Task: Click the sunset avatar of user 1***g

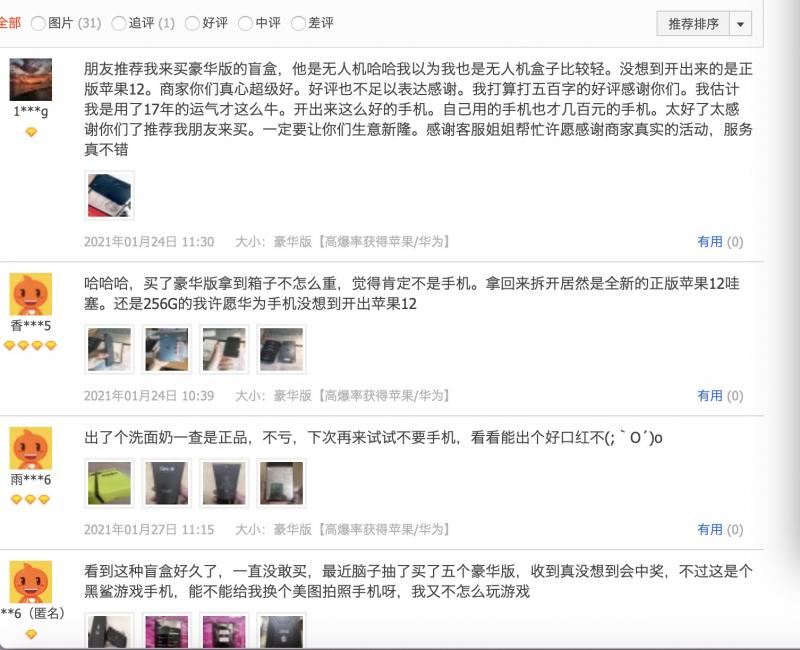Action: coord(31,80)
